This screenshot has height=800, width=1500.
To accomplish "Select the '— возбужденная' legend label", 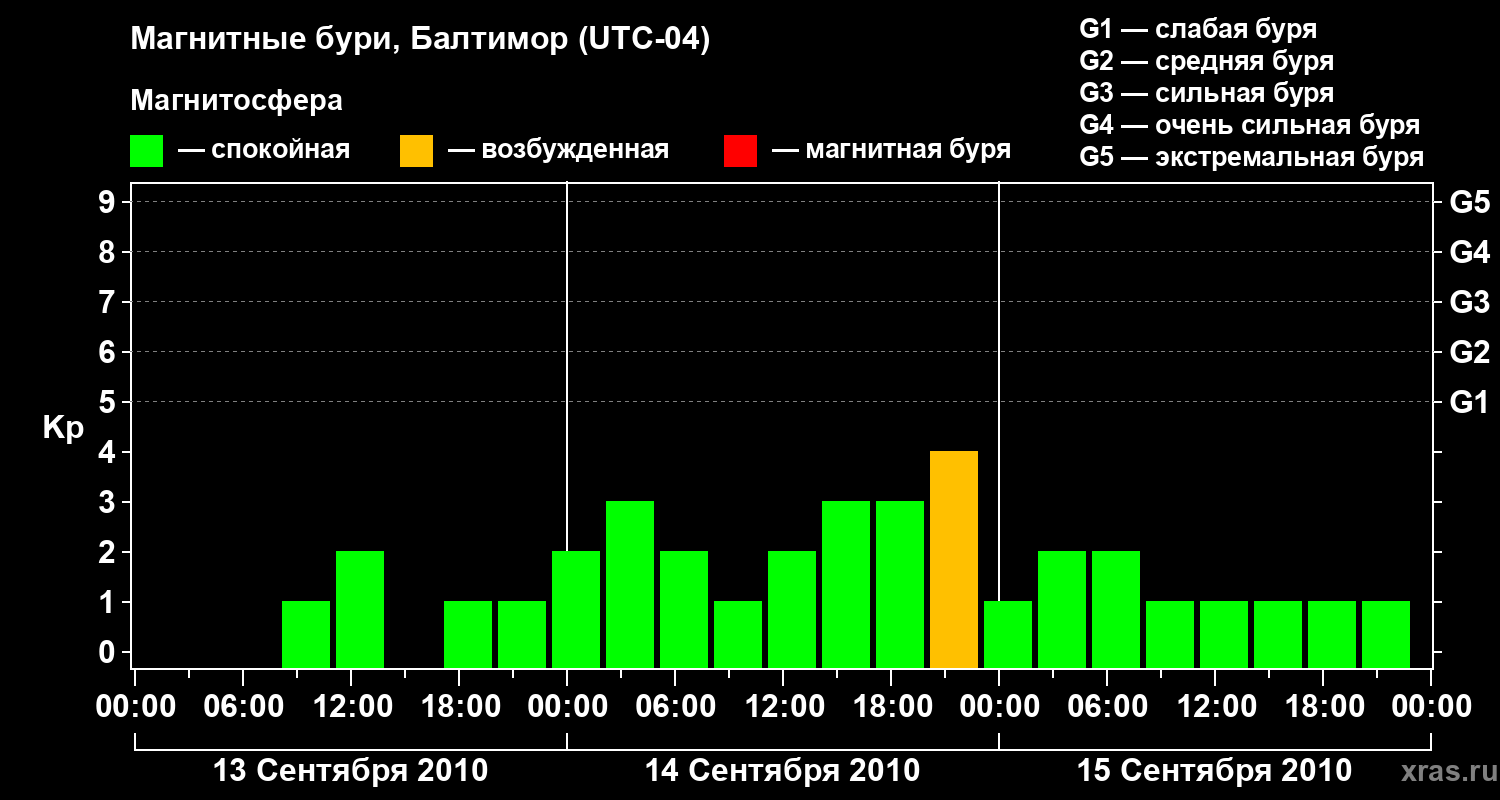I will pyautogui.click(x=558, y=150).
